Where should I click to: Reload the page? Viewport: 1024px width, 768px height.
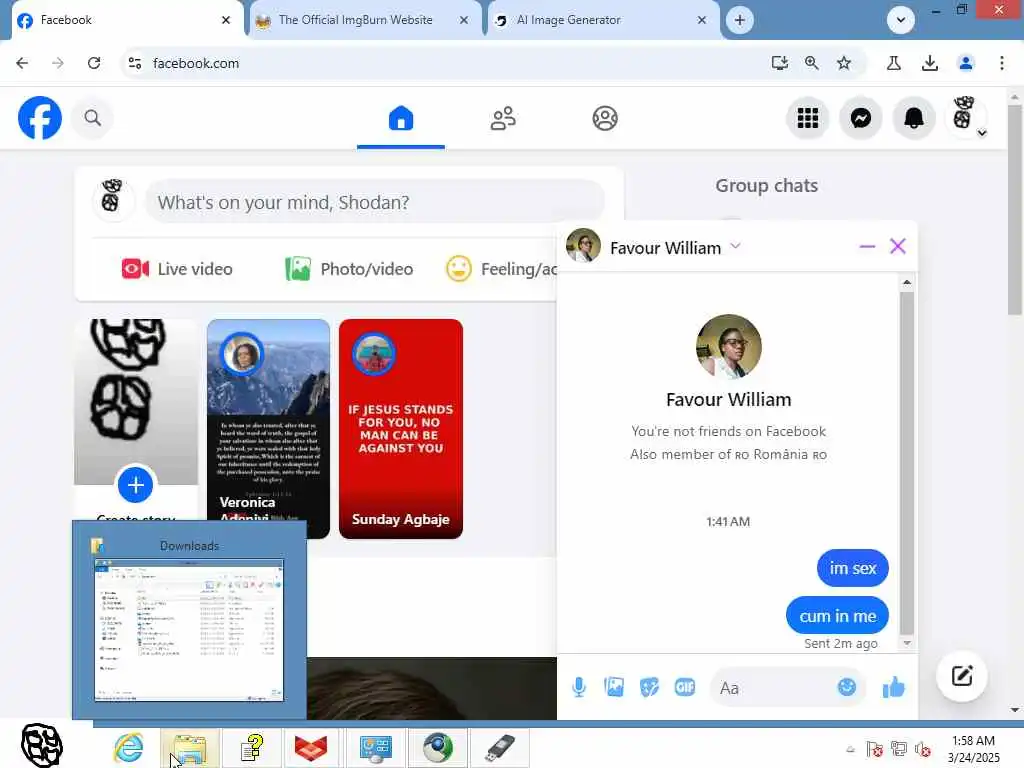click(94, 63)
